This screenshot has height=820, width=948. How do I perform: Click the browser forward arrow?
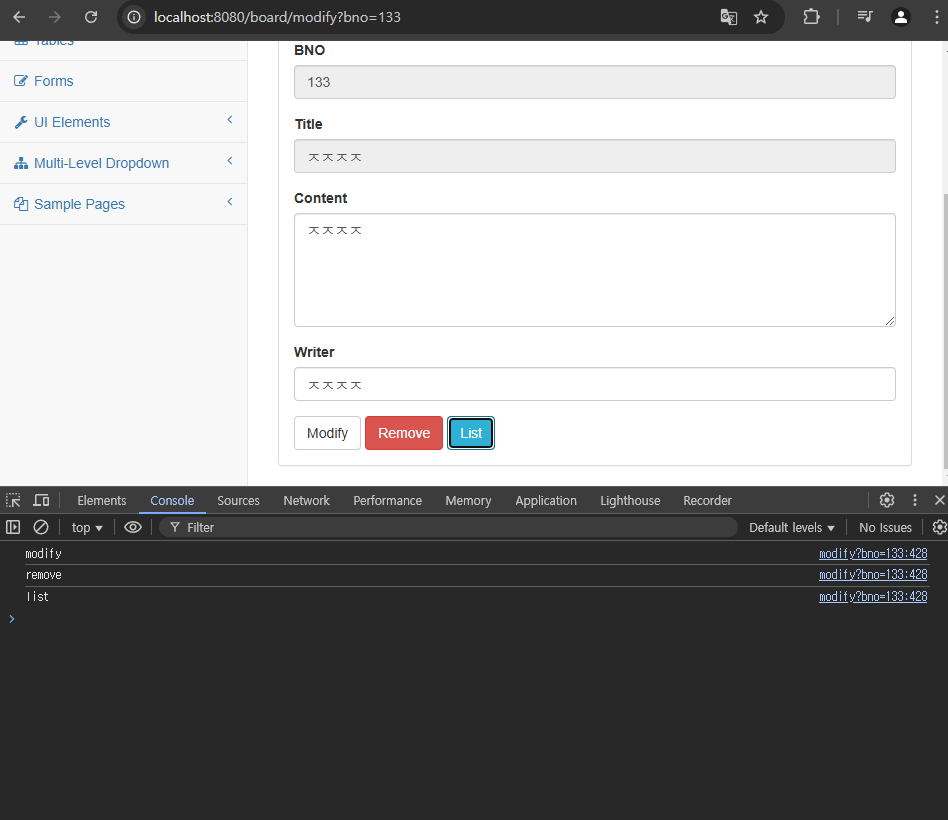coord(54,17)
